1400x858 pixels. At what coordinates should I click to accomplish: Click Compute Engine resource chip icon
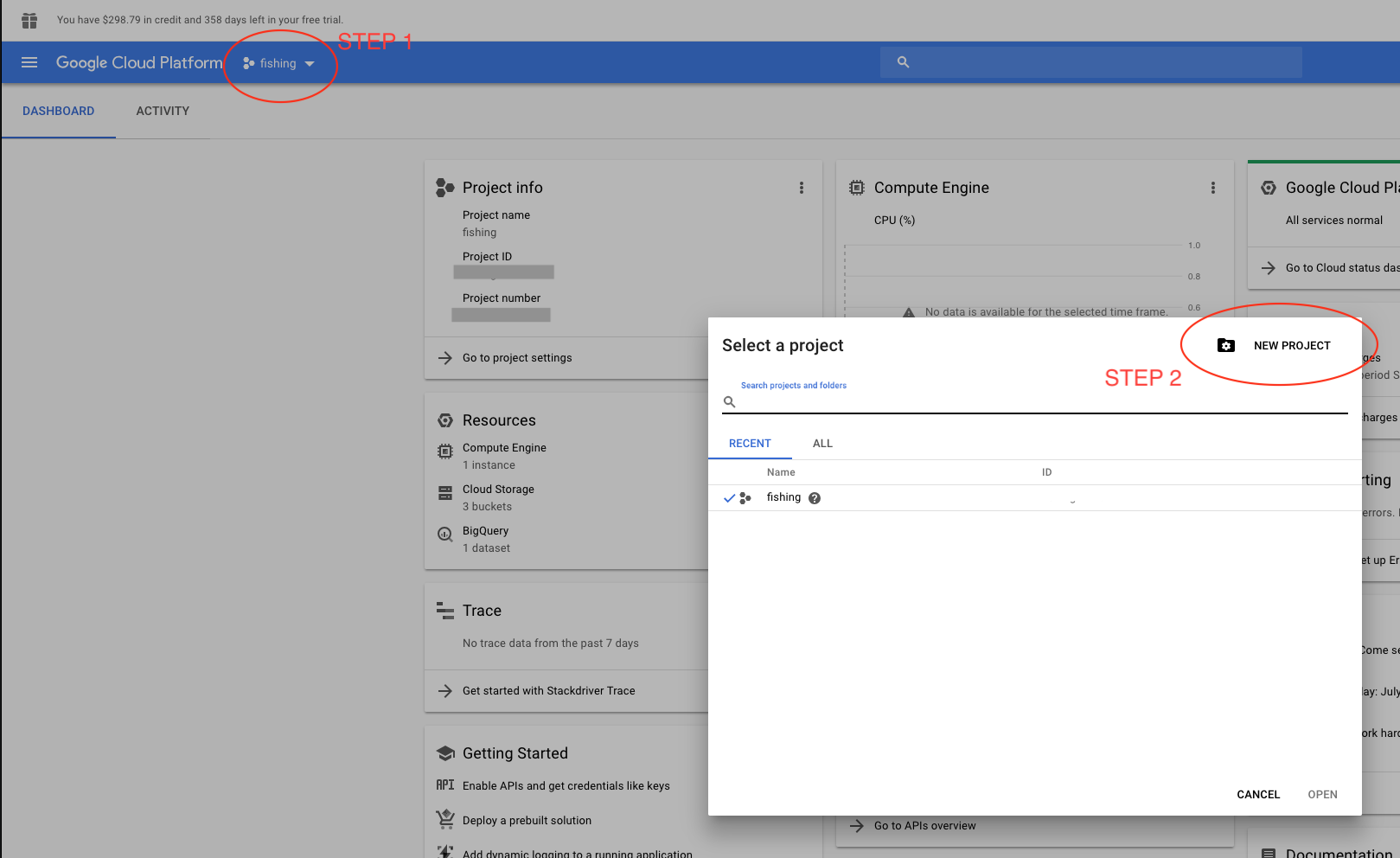445,451
